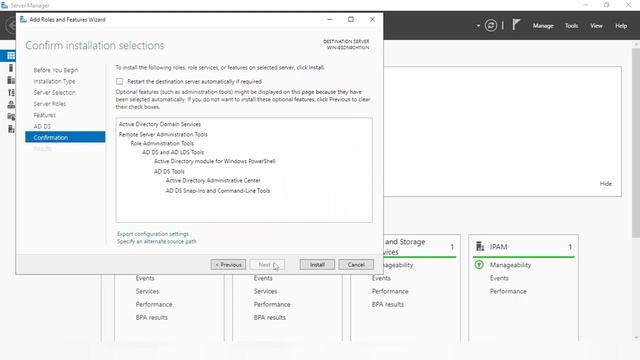Go to the Server Selection wizard step

pos(55,93)
